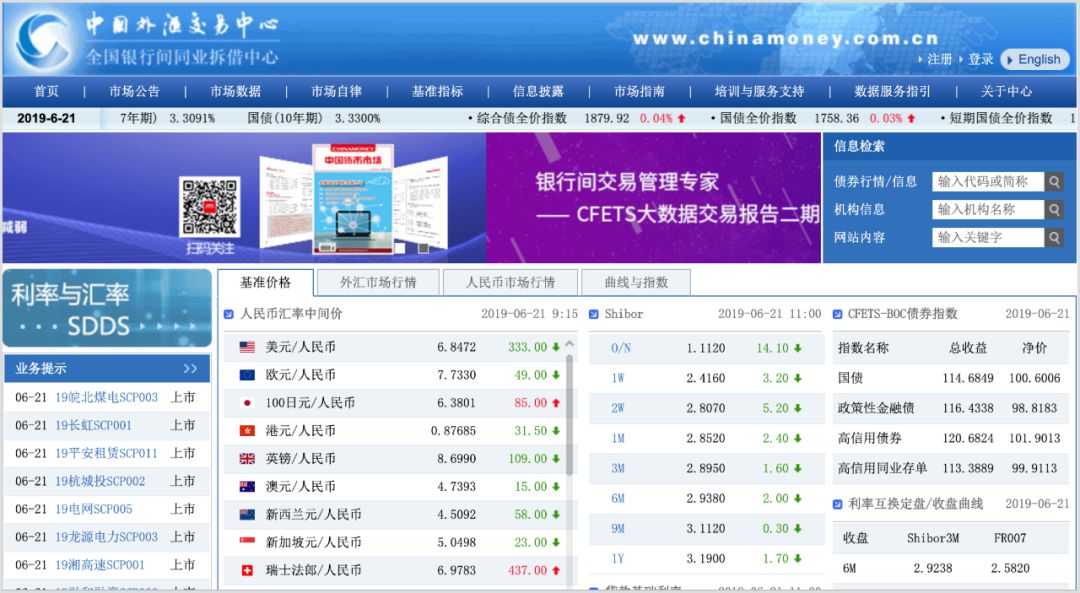
Task: Click the 网站内容 search magnifier icon
Action: tap(1053, 237)
